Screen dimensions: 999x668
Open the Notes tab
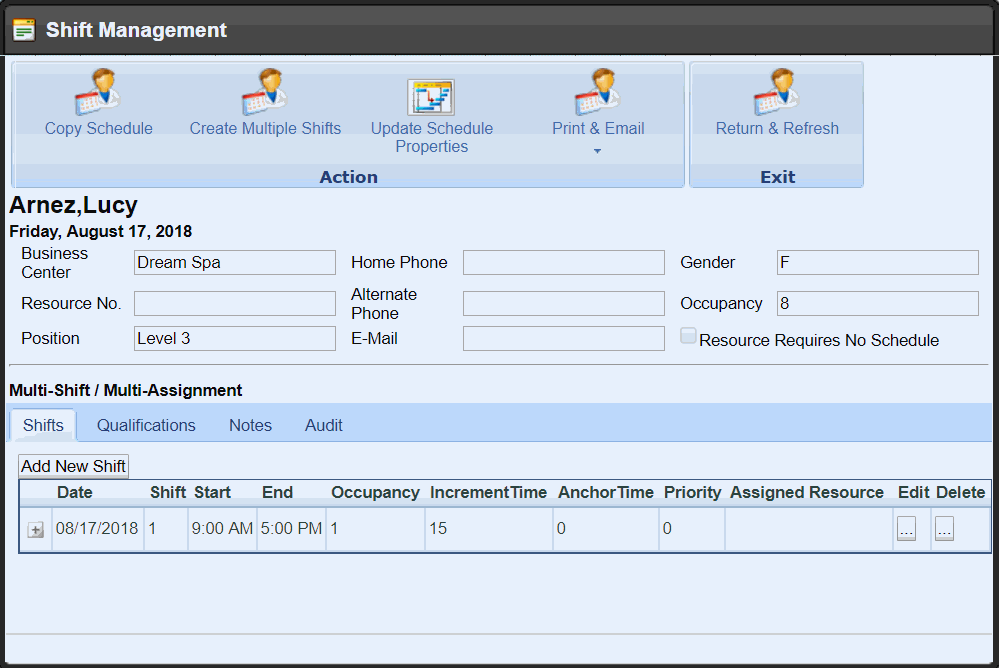coord(250,425)
